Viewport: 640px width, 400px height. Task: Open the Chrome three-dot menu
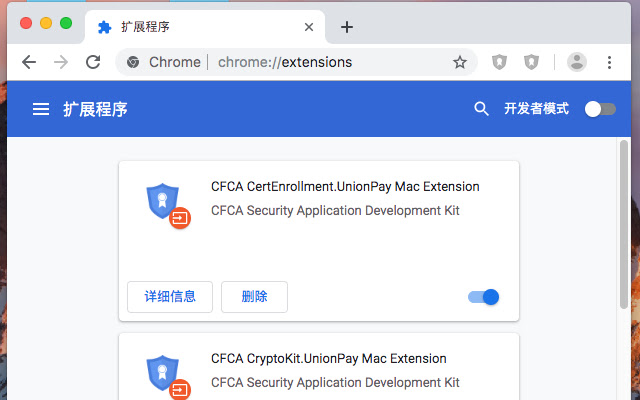click(x=610, y=62)
